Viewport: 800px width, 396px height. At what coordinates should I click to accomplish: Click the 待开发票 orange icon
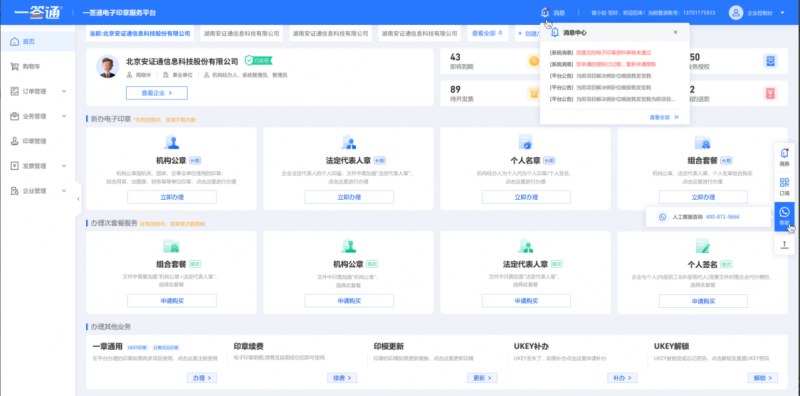click(x=533, y=93)
